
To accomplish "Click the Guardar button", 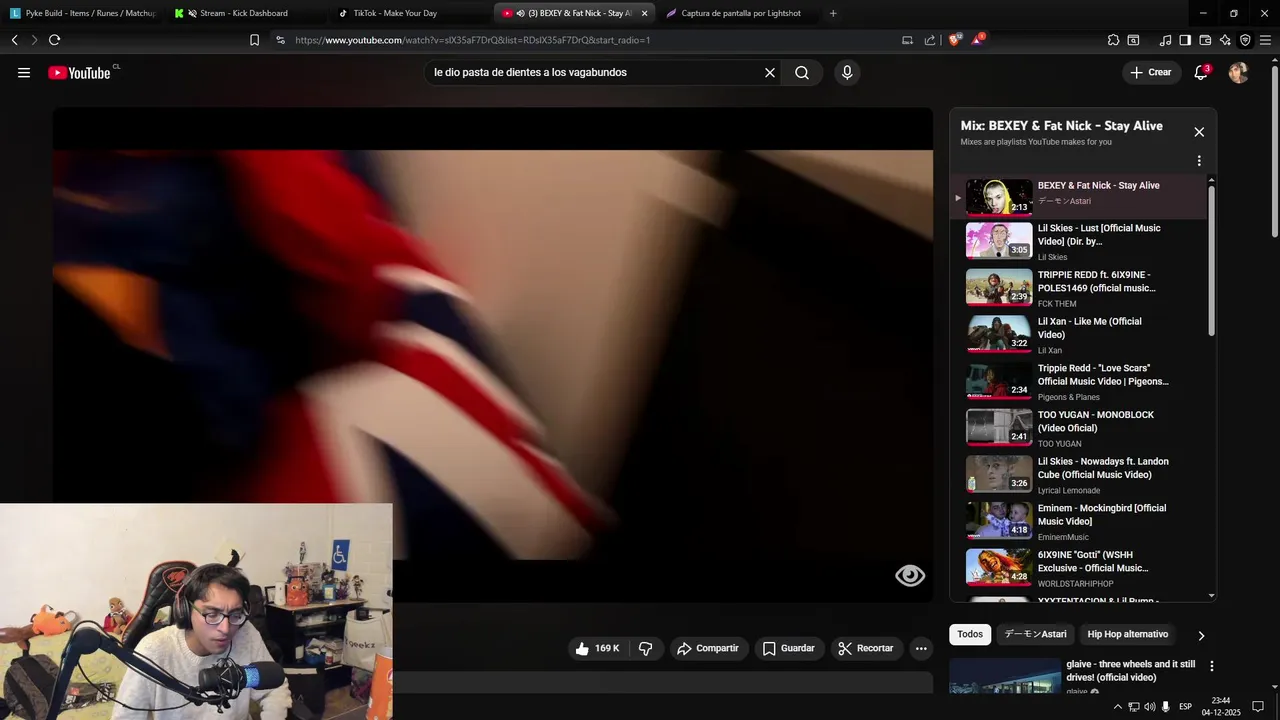I will point(789,648).
